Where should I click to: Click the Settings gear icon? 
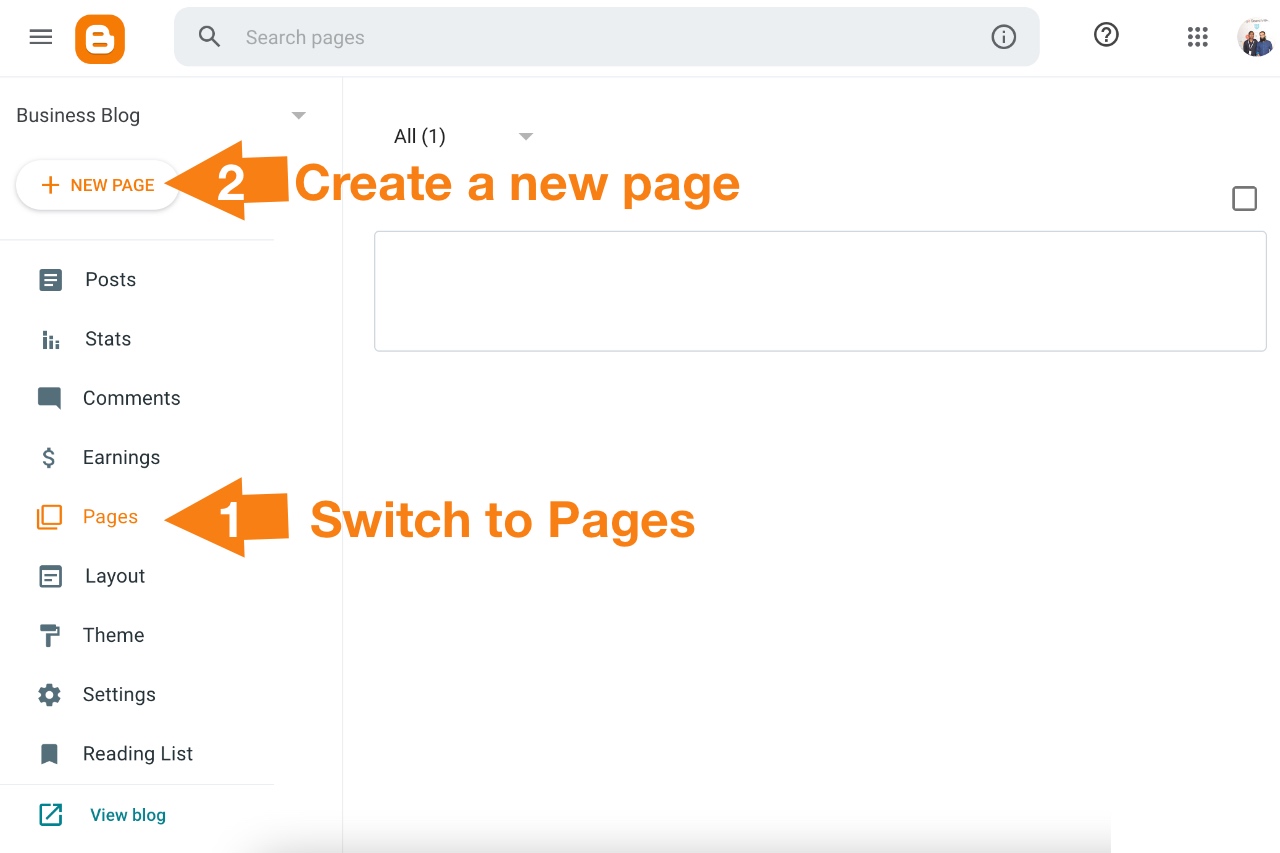point(49,695)
